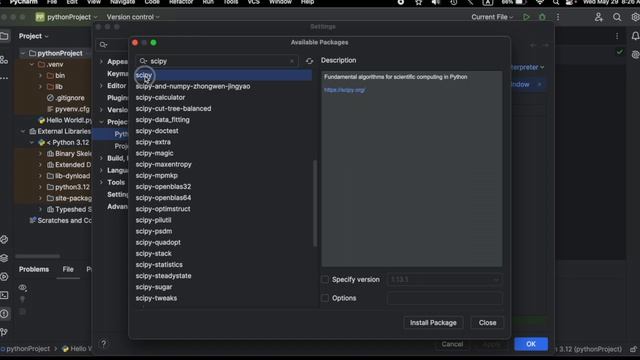Debug the current file
The image size is (640, 360).
click(542, 17)
